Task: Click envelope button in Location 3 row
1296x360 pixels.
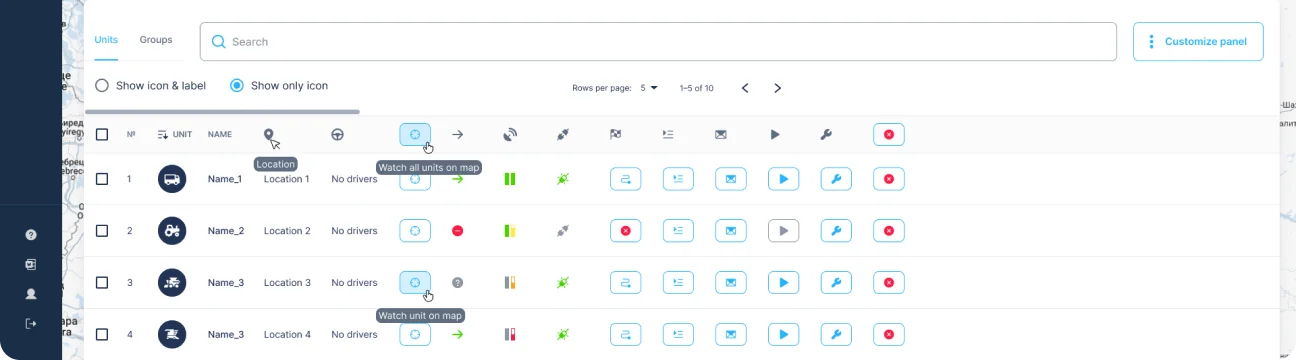Action: point(731,283)
